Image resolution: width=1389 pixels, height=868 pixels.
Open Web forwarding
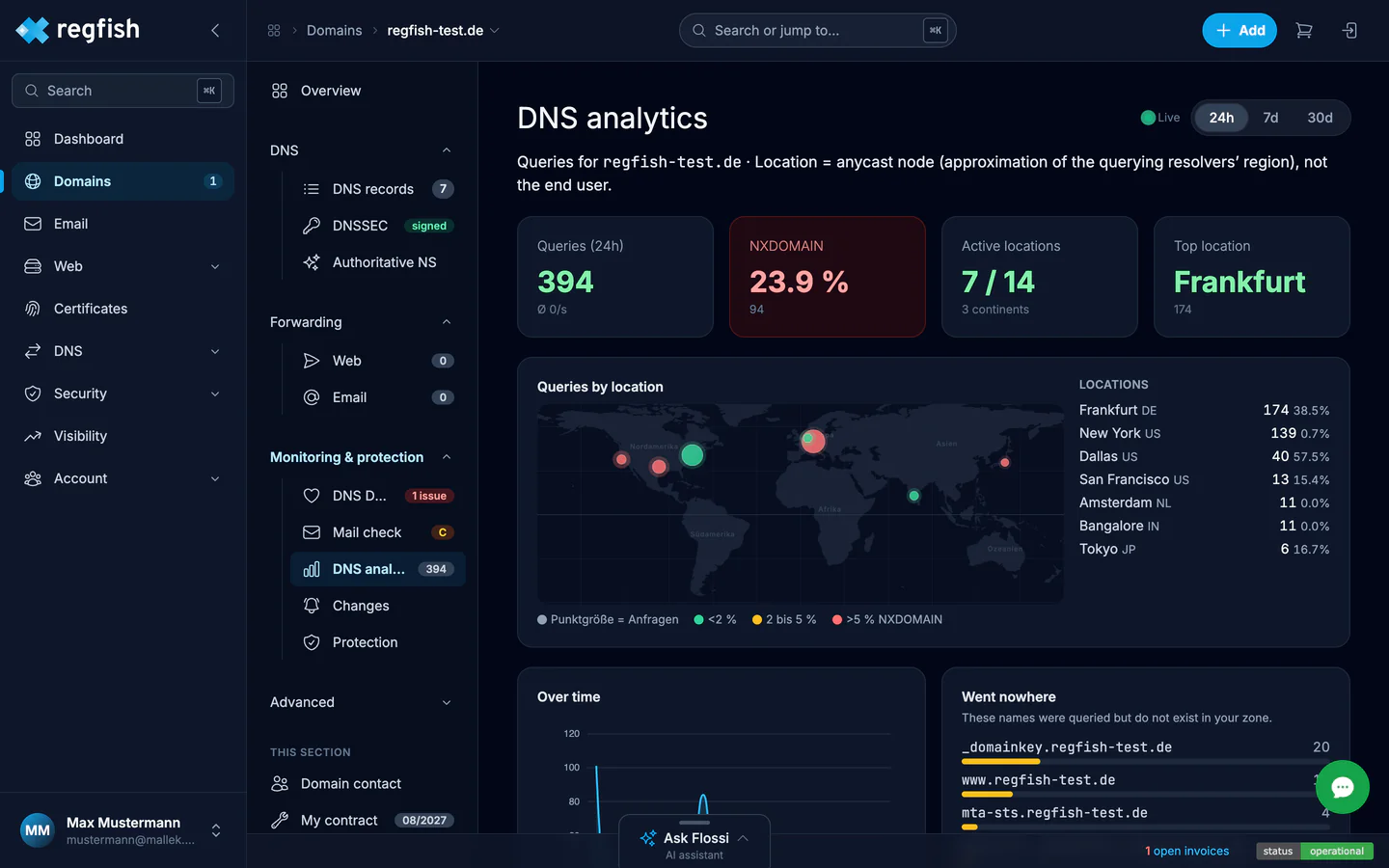377,361
